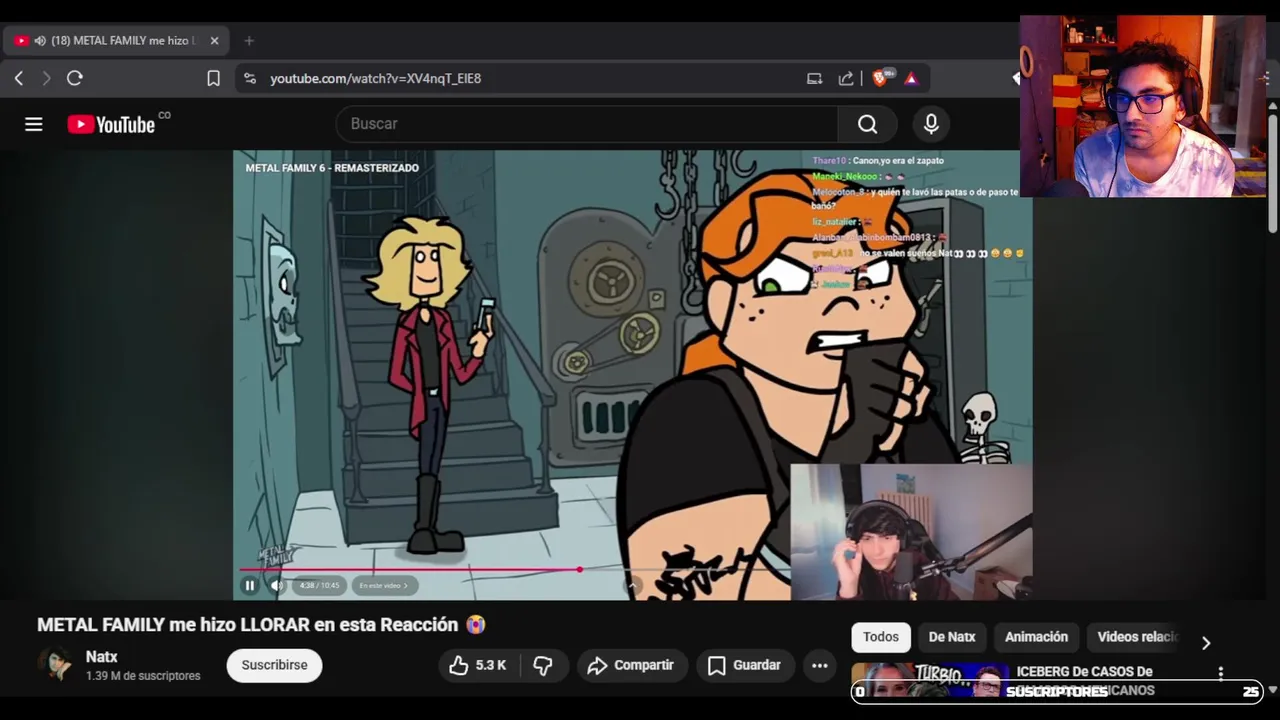The width and height of the screenshot is (1280, 720).
Task: Start voice search with the microphone
Action: click(x=931, y=124)
